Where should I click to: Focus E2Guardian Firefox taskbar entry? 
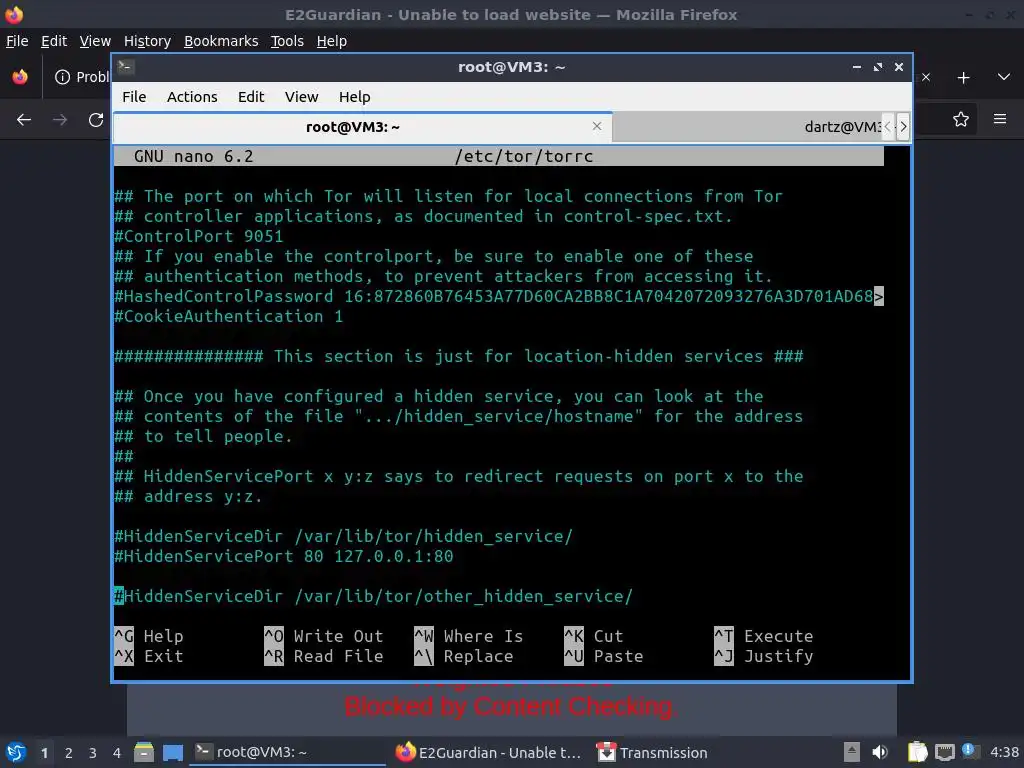488,752
